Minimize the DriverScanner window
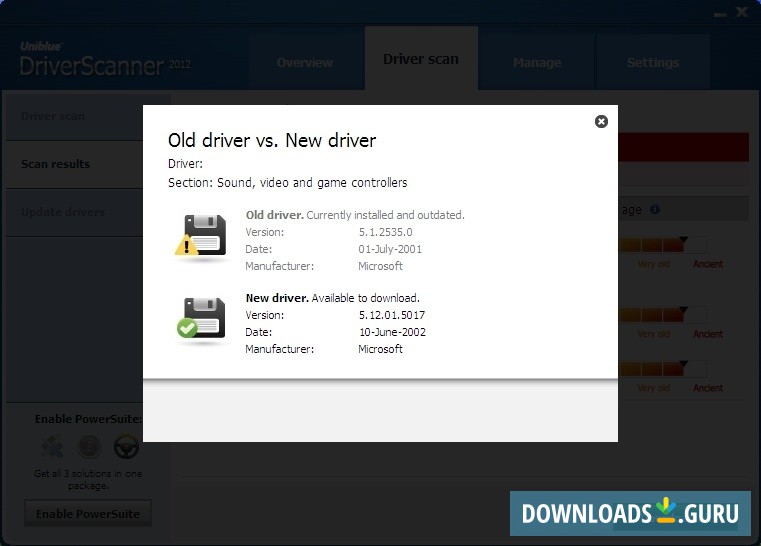The image size is (761, 546). 720,15
